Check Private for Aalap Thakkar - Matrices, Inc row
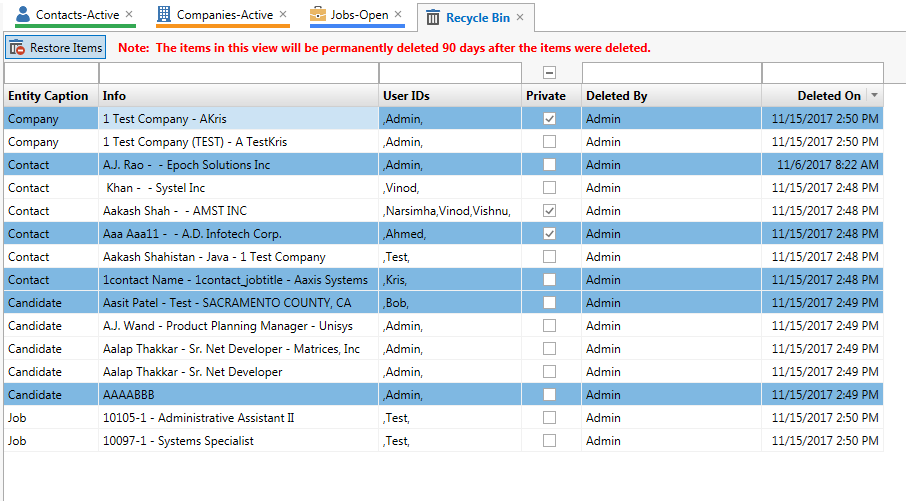The height and width of the screenshot is (501, 906). (549, 349)
